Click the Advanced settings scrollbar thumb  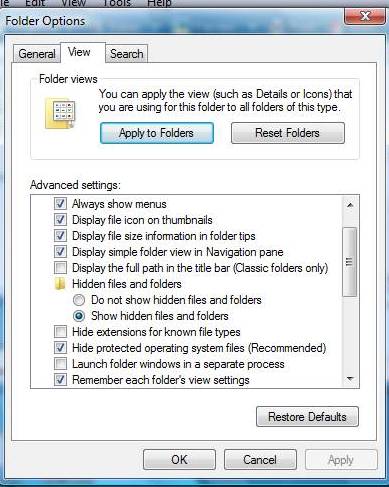pos(350,262)
